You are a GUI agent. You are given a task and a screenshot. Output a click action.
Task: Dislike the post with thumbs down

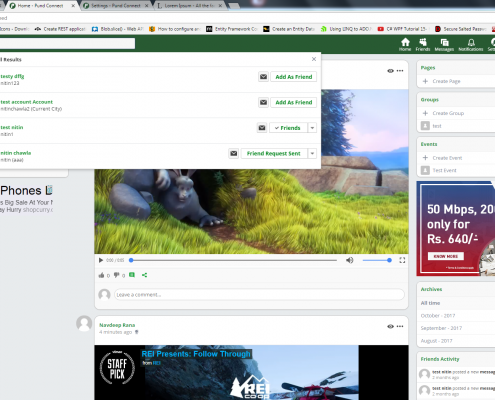pyautogui.click(x=116, y=275)
